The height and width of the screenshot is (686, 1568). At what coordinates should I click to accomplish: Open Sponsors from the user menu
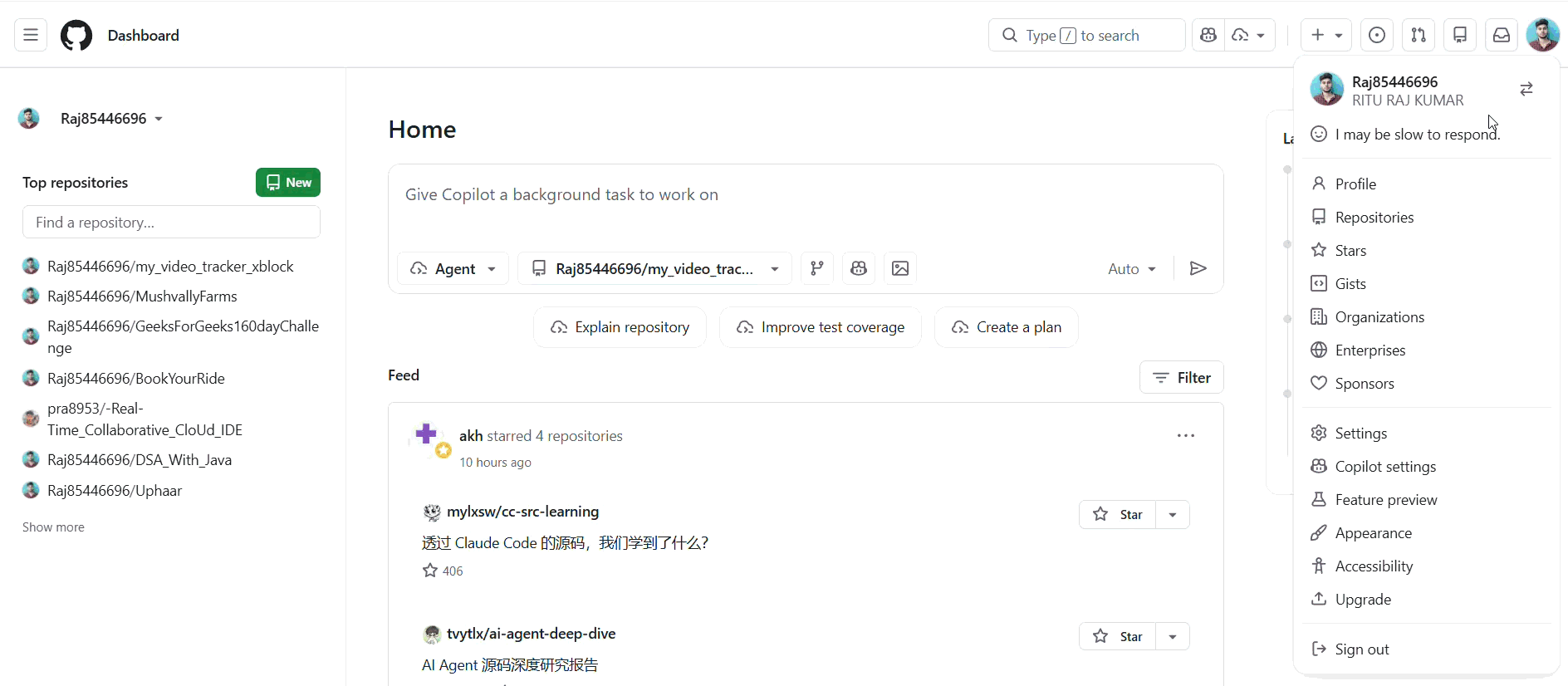tap(1426, 383)
